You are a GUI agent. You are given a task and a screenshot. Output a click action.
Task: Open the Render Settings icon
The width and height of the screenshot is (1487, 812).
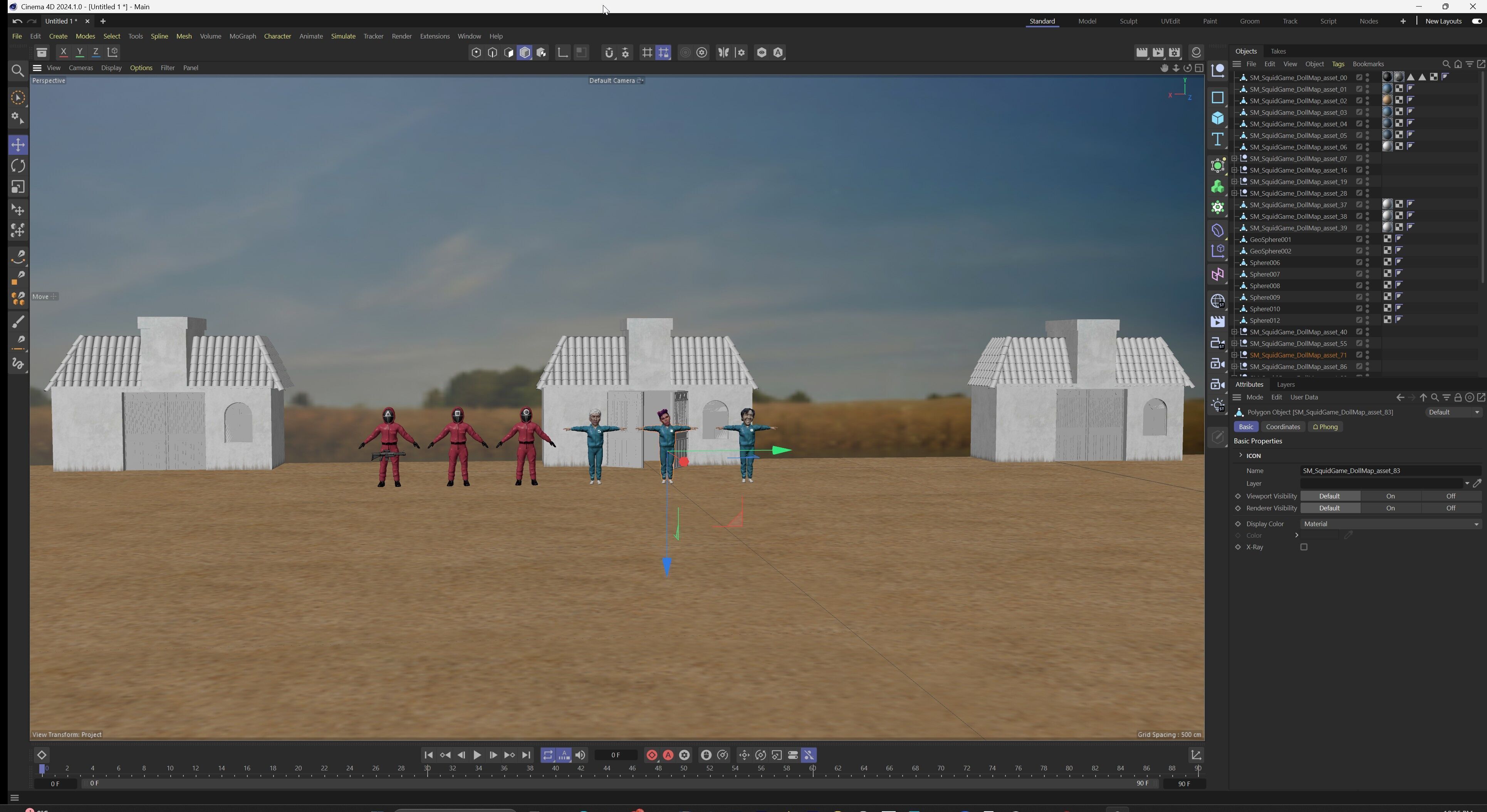[x=1175, y=52]
